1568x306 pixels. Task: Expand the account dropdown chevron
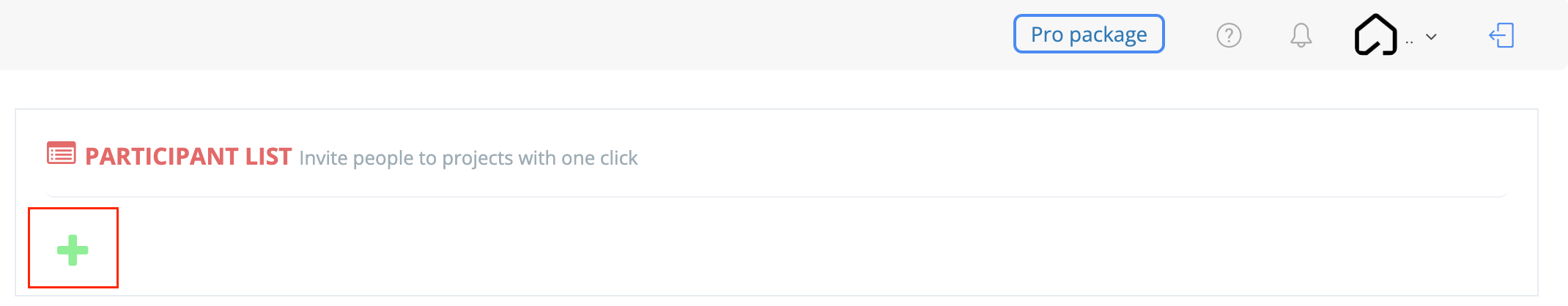1431,37
